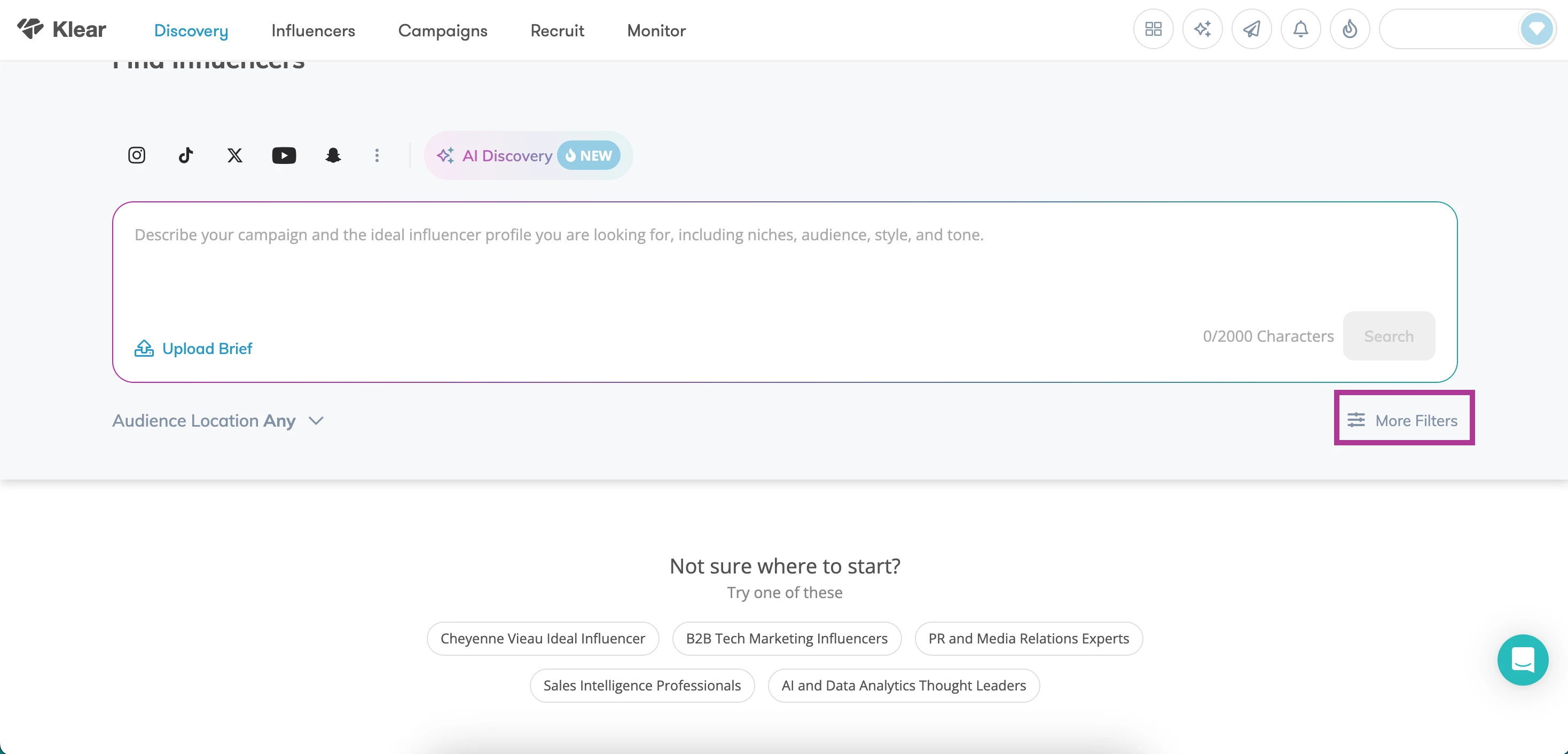The width and height of the screenshot is (1568, 754).
Task: Open the grid dashboard icon
Action: click(x=1153, y=29)
